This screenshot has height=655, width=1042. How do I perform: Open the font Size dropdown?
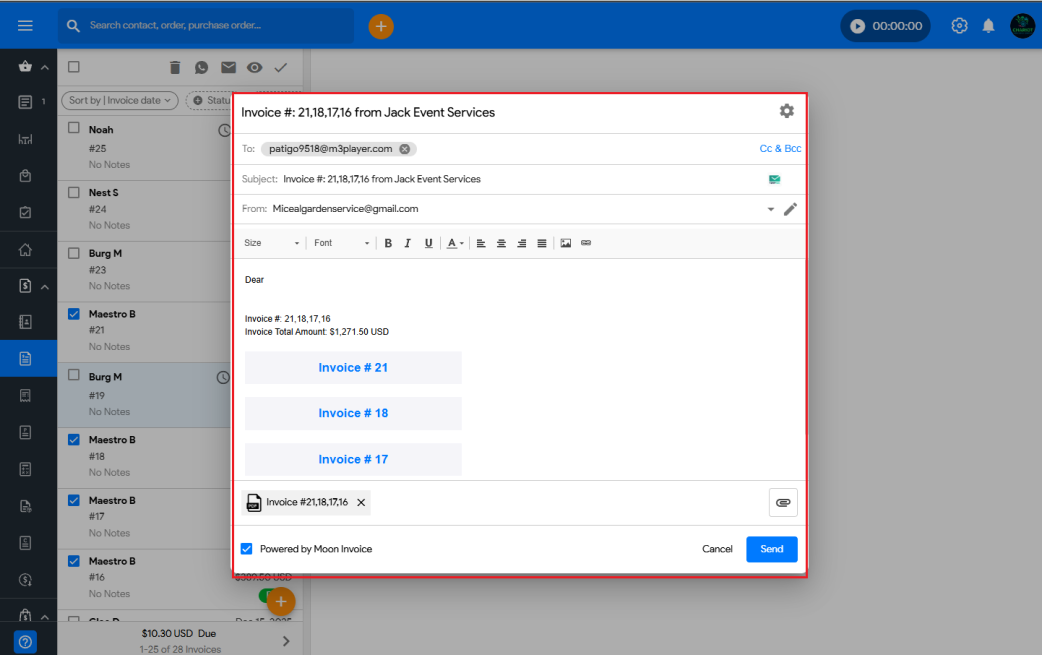point(272,243)
